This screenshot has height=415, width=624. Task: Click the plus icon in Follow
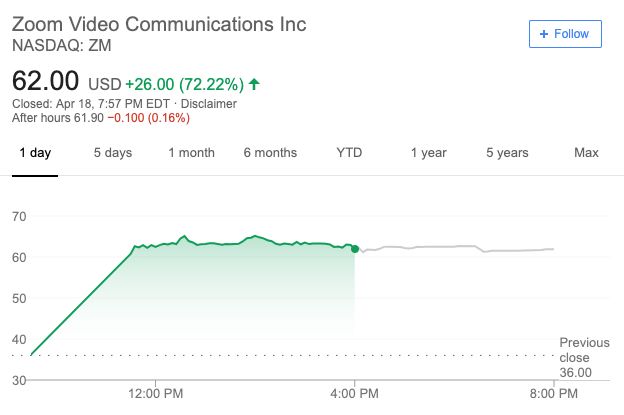click(x=544, y=34)
